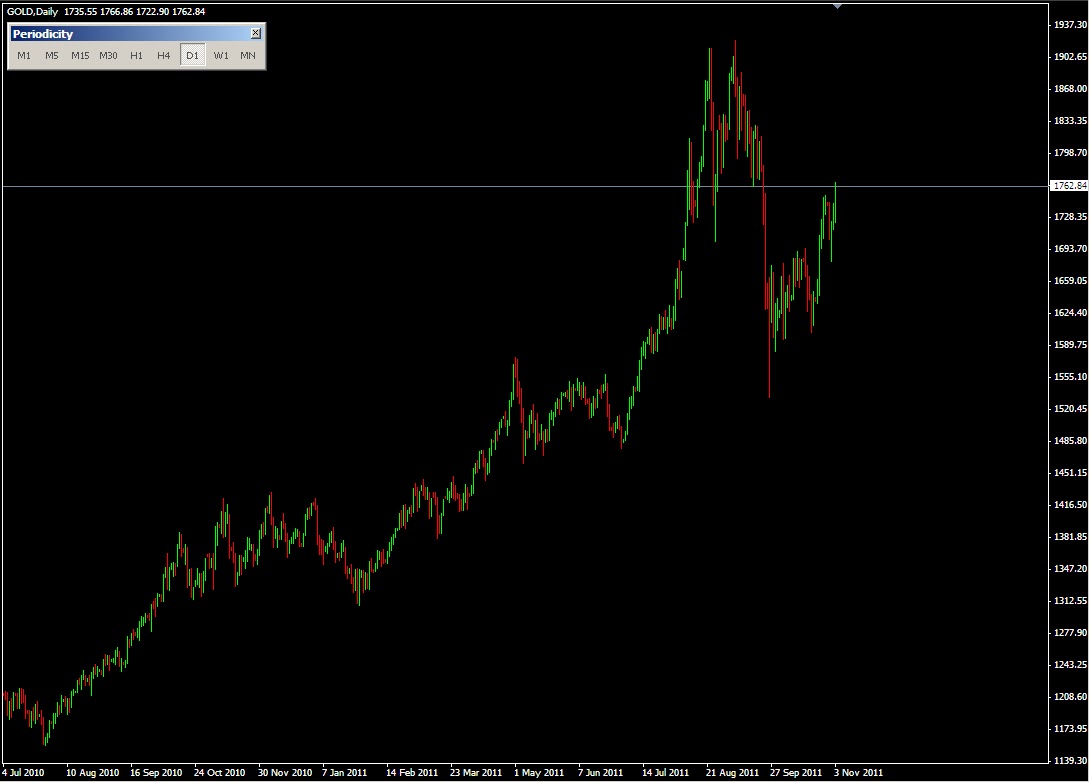
Task: Click the Periodicity toolbar title
Action: [42, 34]
